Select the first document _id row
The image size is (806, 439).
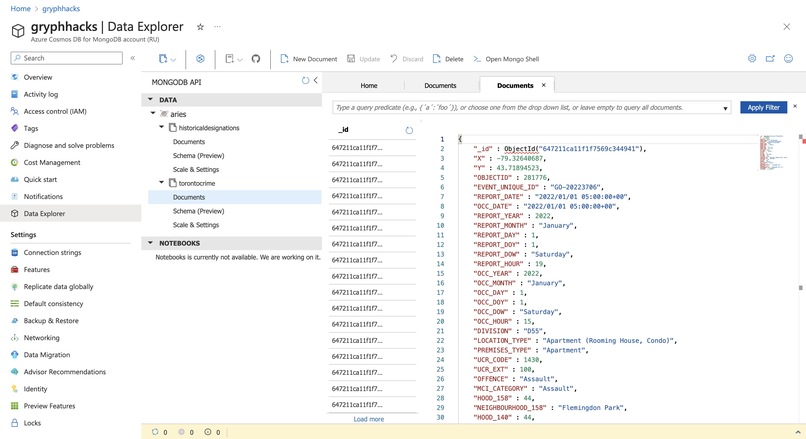pos(372,148)
